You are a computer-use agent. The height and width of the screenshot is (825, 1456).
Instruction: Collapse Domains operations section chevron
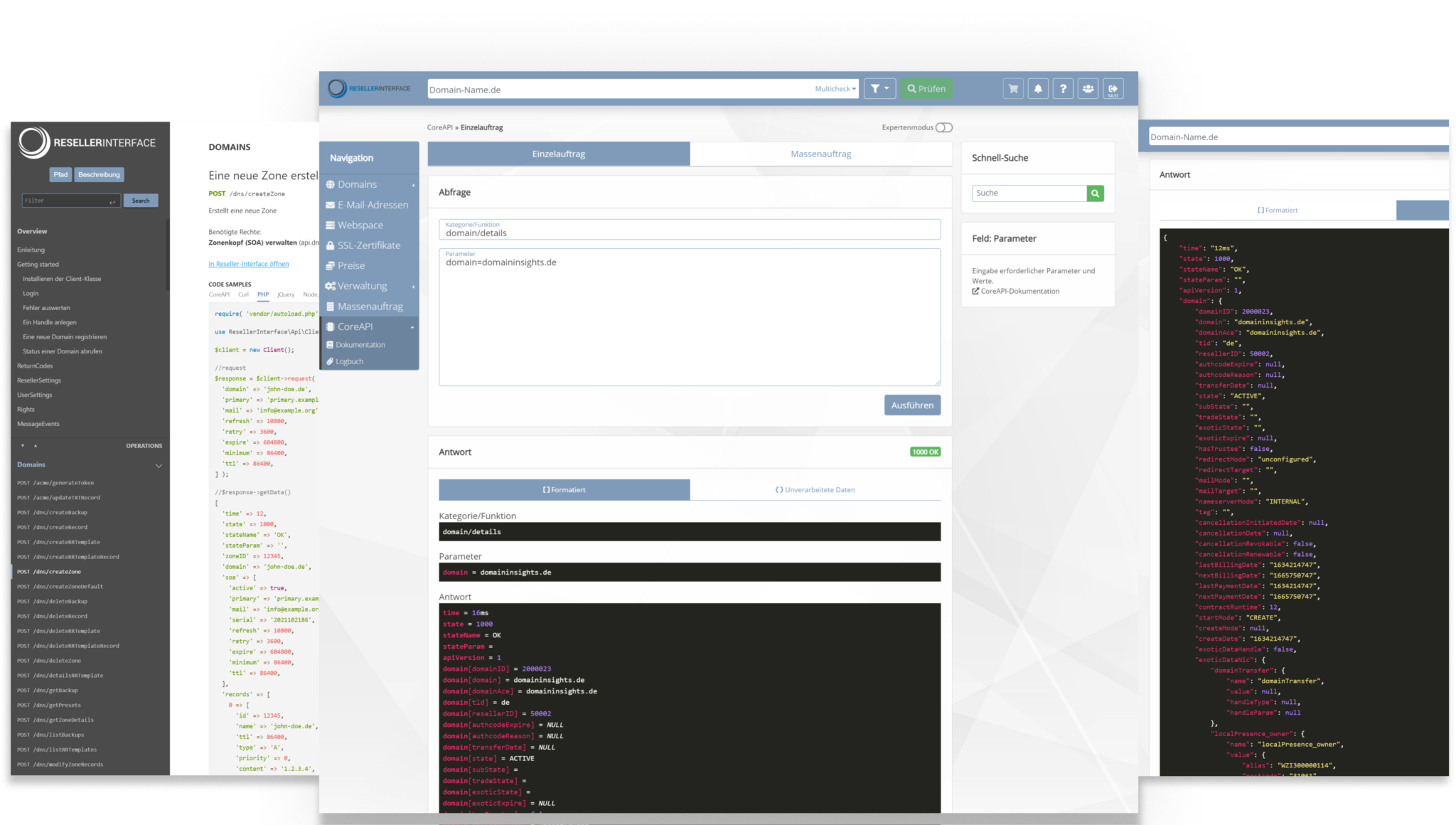(x=159, y=466)
